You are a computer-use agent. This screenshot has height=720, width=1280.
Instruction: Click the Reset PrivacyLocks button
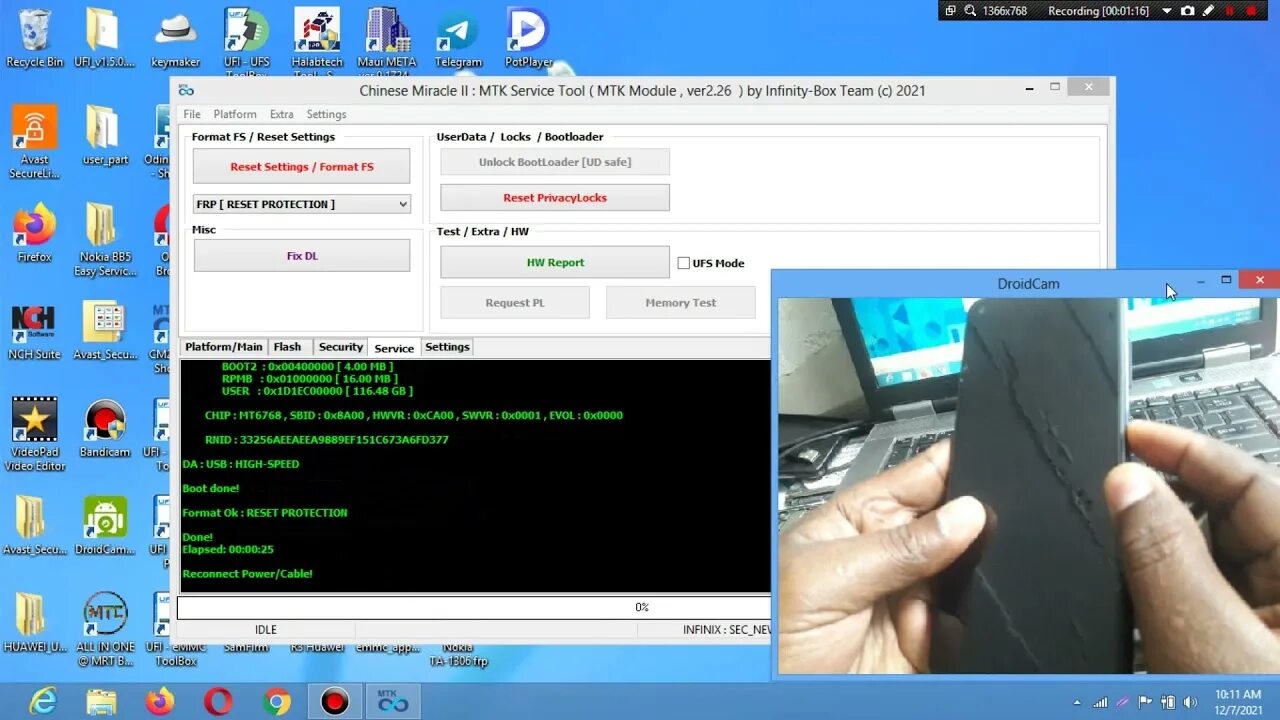click(x=555, y=198)
